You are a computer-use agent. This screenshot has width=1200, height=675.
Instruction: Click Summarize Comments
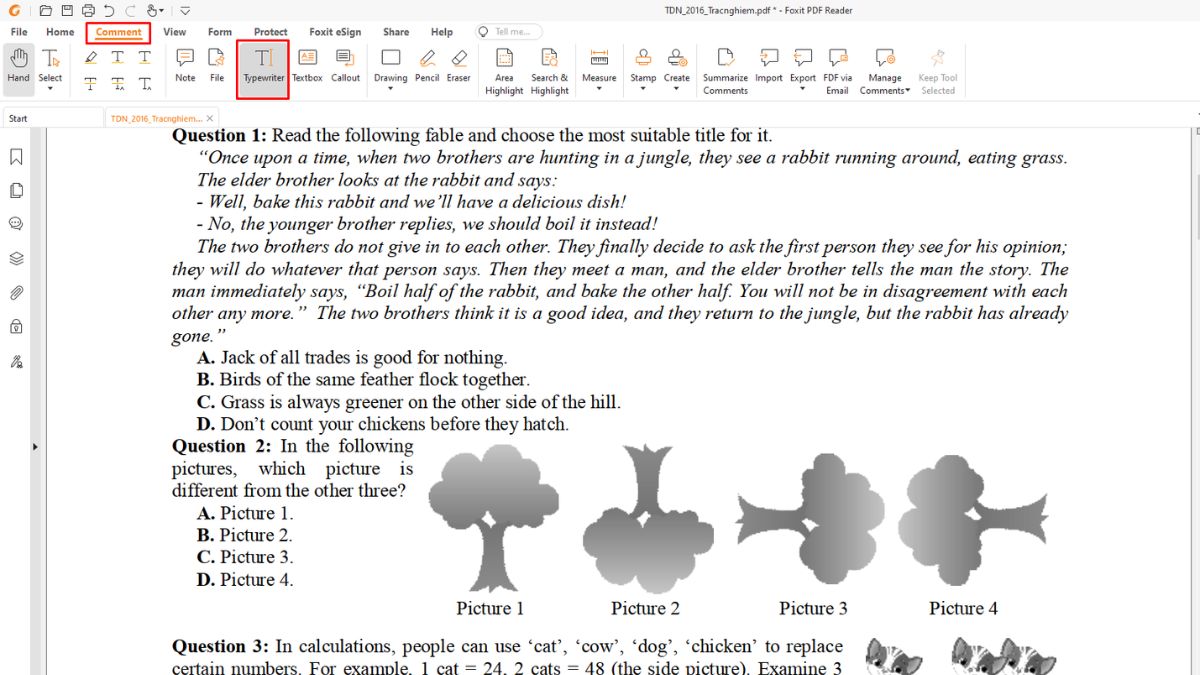tap(725, 71)
